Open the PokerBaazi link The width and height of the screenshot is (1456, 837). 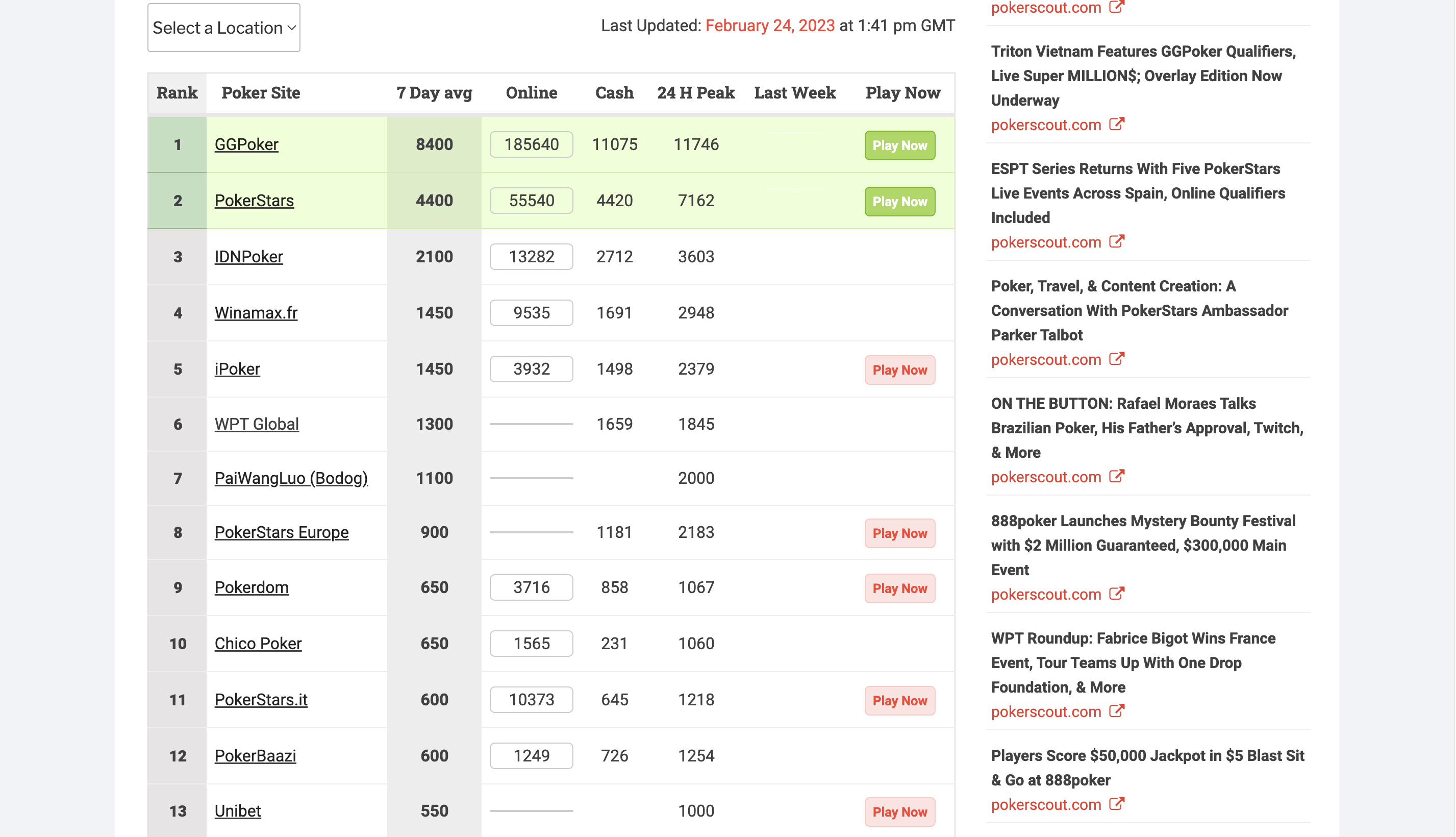tap(255, 756)
